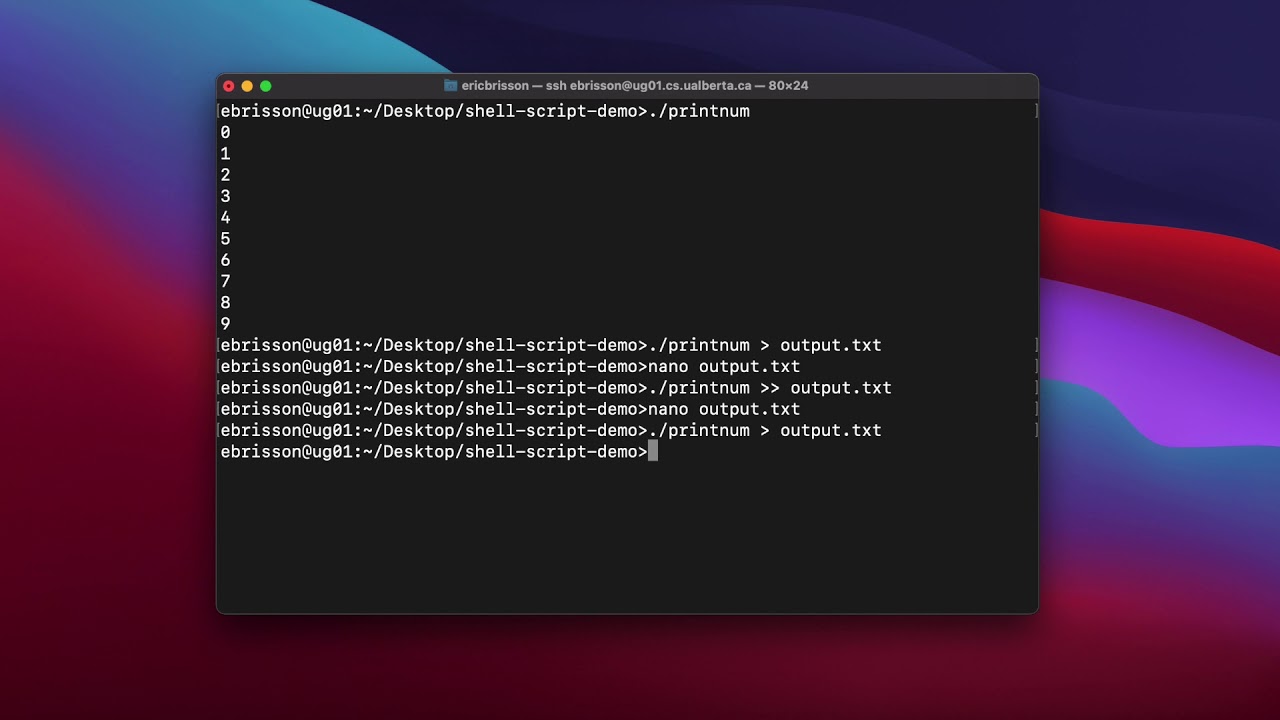Click the green zoom window button
1280x720 pixels.
pyautogui.click(x=265, y=86)
